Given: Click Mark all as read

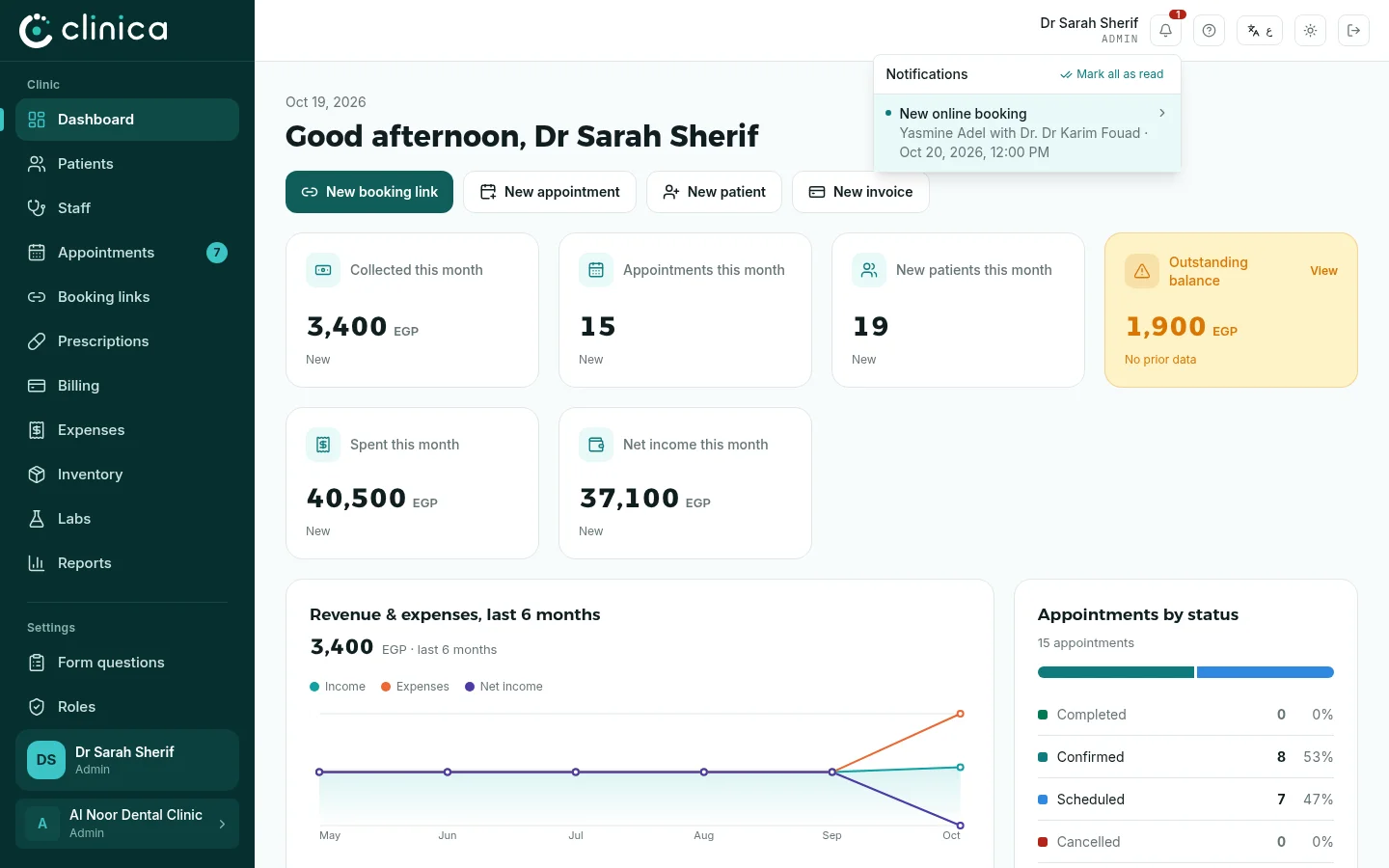Looking at the screenshot, I should (1111, 74).
